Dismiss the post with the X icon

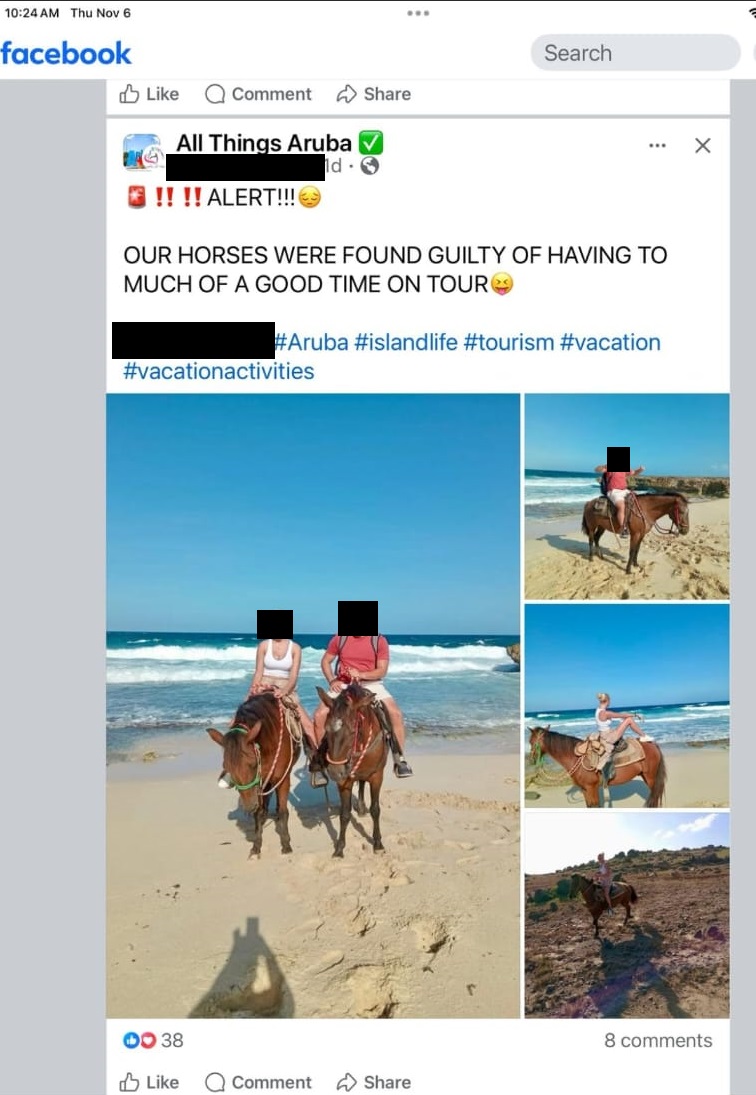(702, 145)
